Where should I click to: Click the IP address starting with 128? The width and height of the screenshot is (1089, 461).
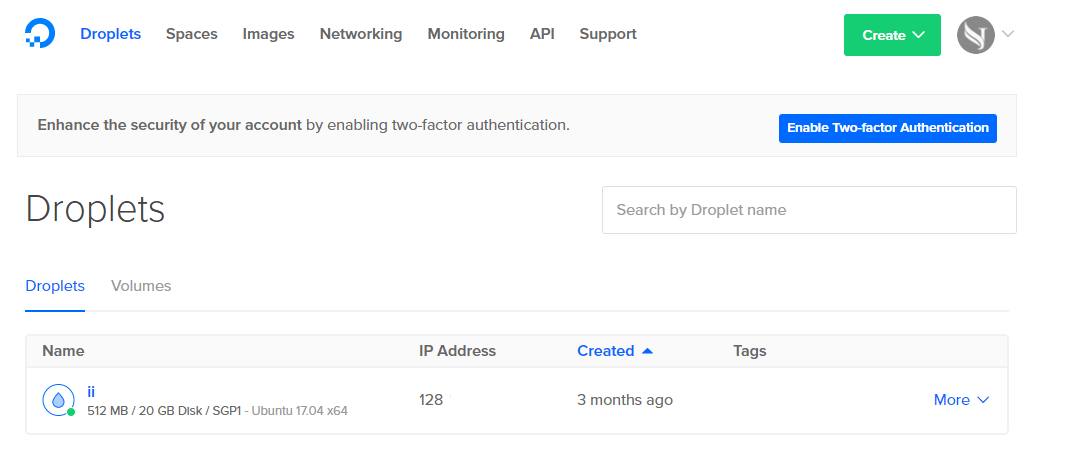431,400
